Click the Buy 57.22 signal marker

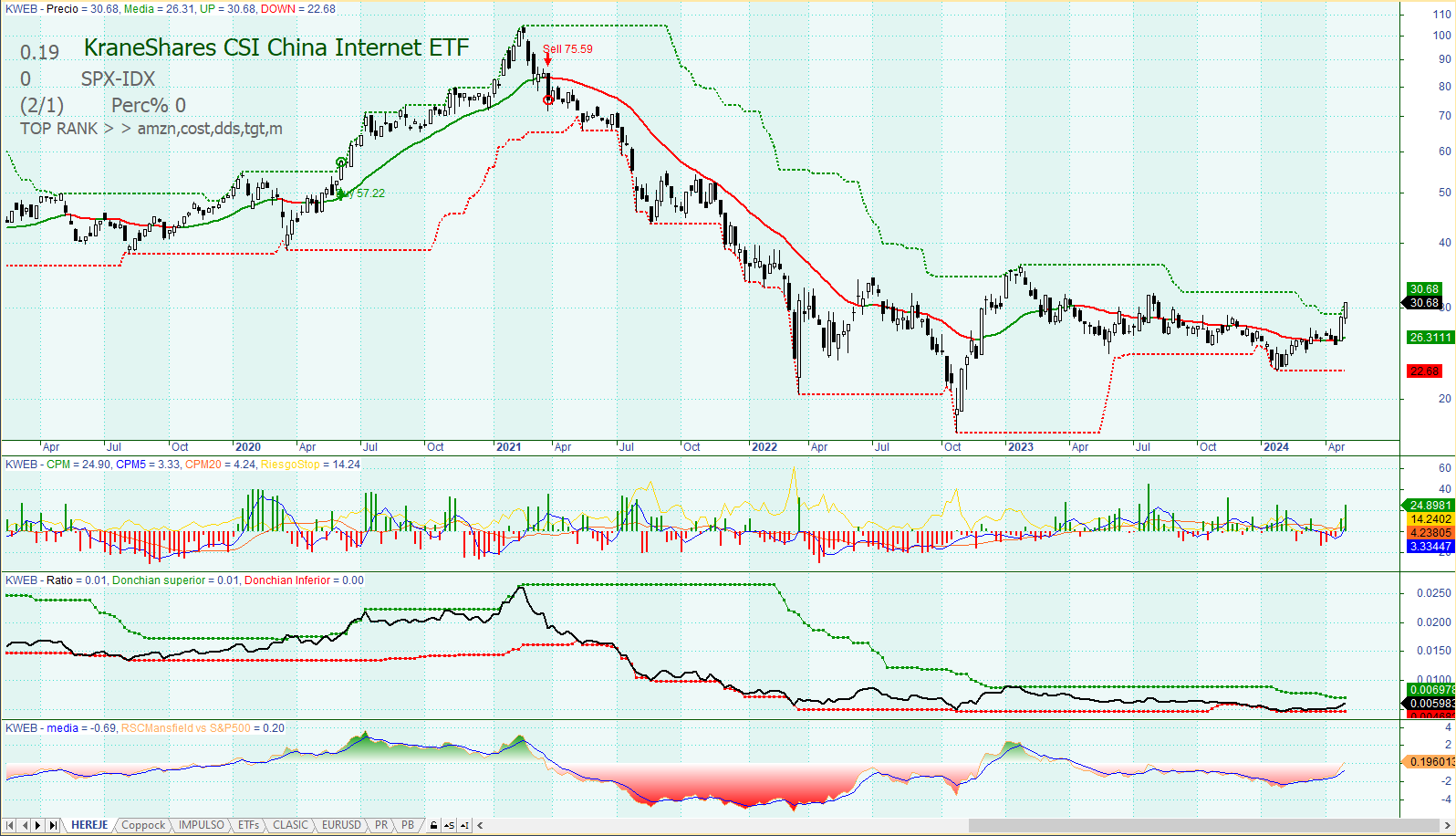(x=361, y=193)
